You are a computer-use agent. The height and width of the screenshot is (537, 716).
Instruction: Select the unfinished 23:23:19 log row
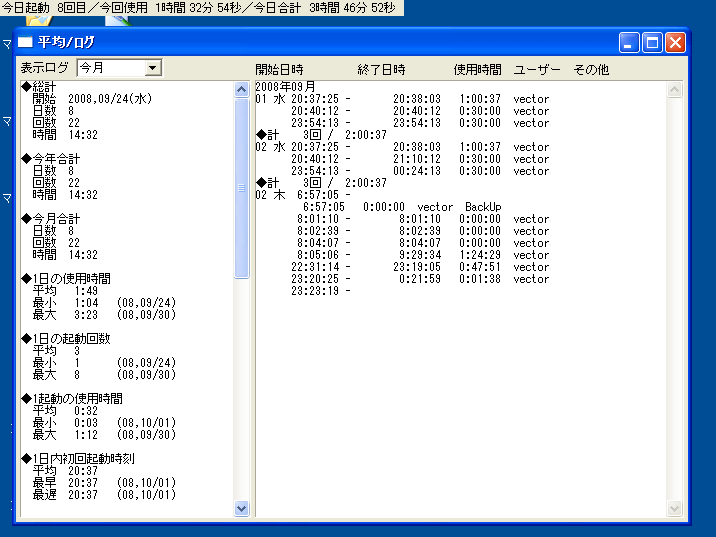coord(321,290)
